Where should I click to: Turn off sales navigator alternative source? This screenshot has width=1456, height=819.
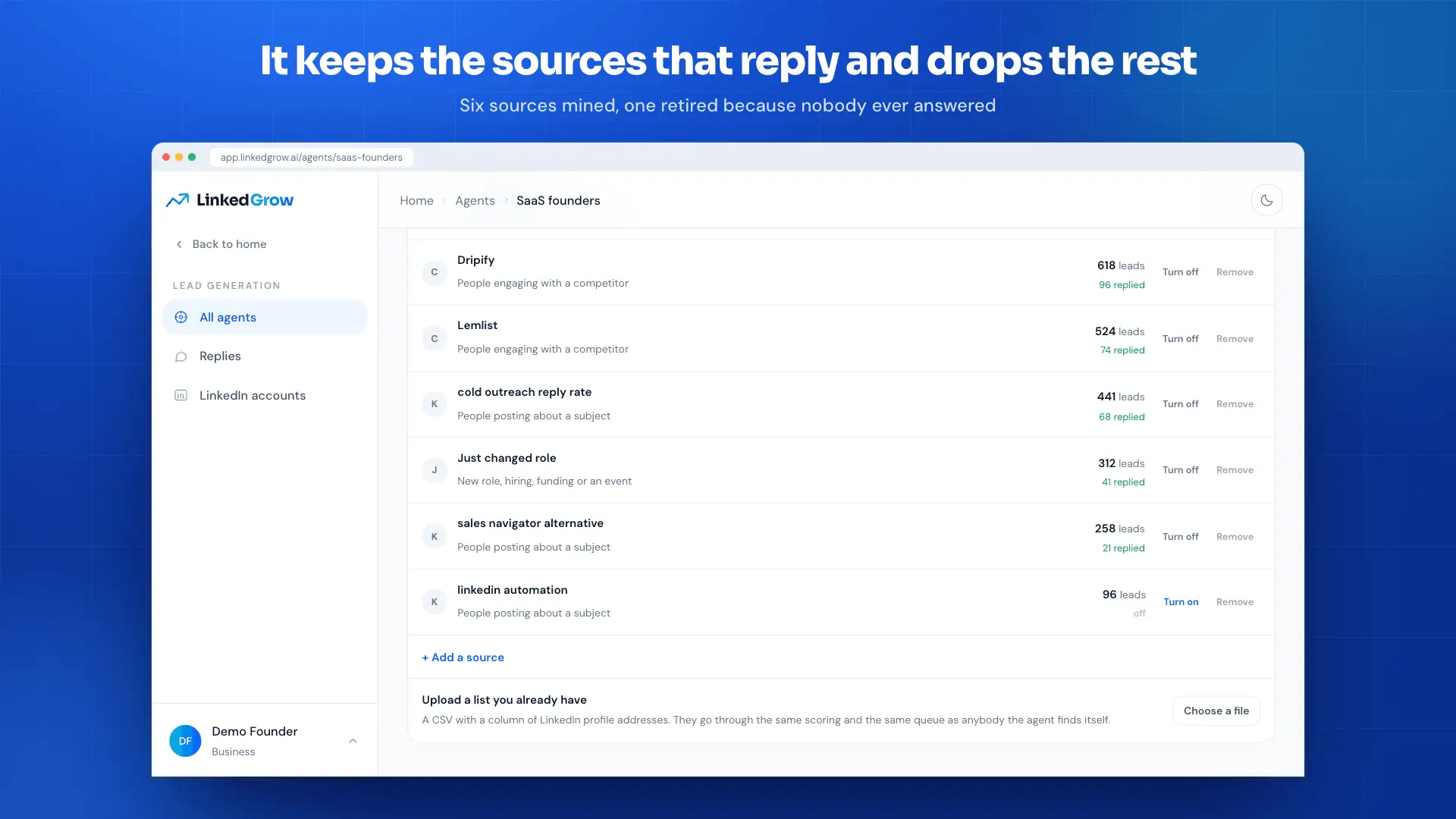click(x=1181, y=537)
